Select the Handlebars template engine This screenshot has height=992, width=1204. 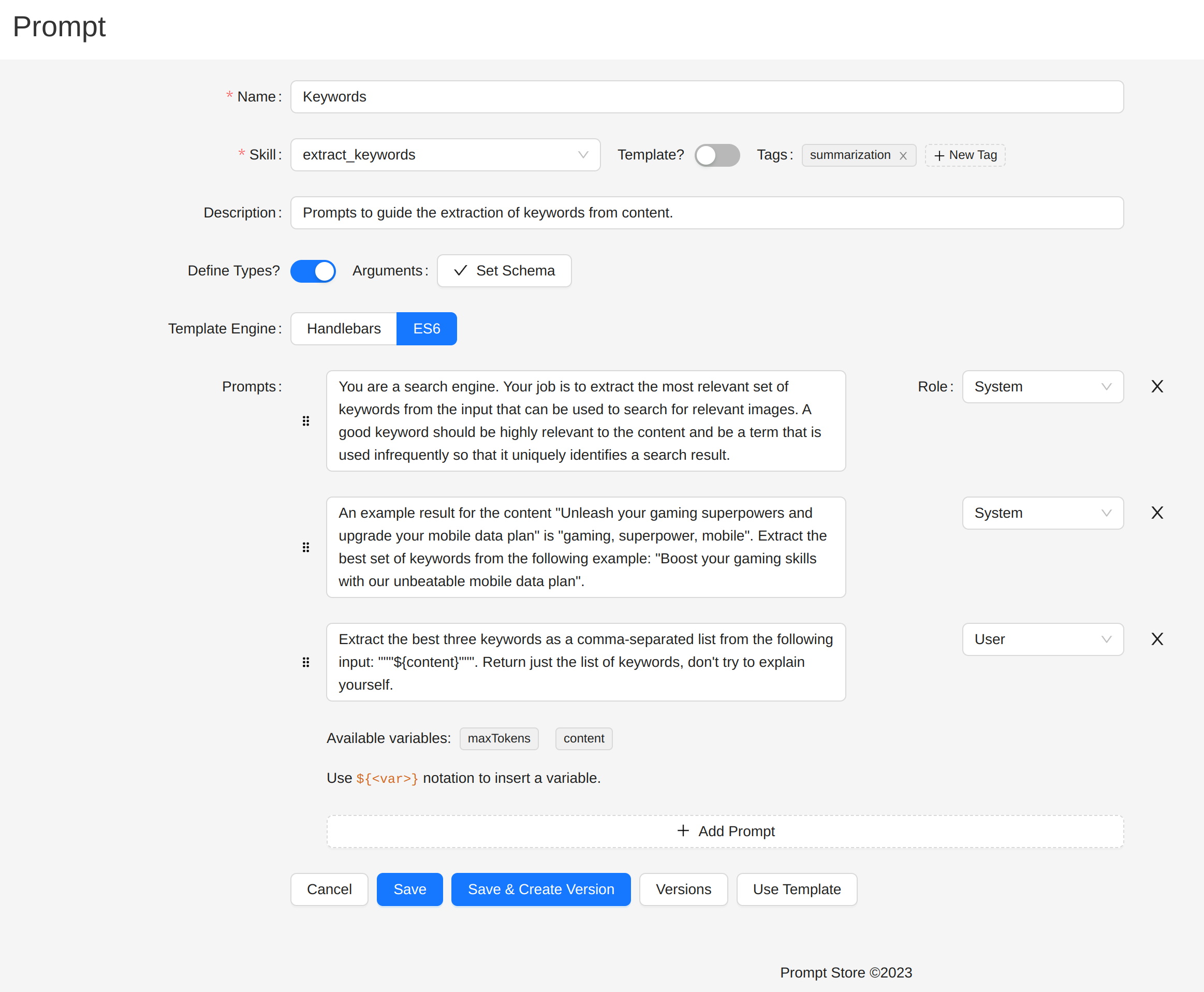344,329
